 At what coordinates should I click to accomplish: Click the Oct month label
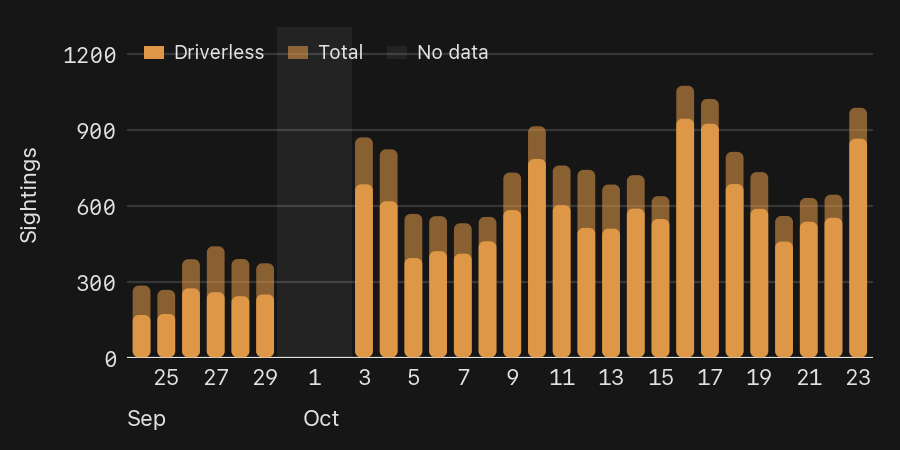pyautogui.click(x=321, y=419)
